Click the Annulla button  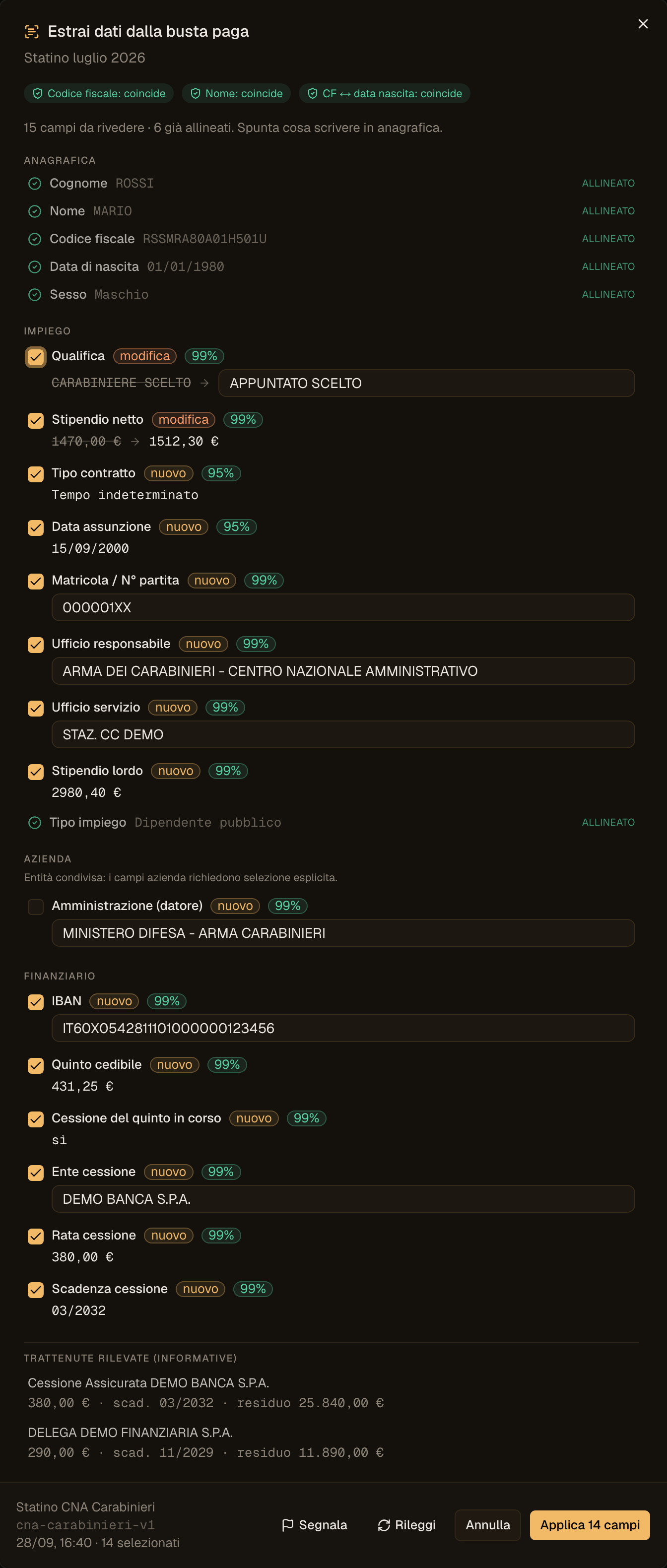point(487,1525)
